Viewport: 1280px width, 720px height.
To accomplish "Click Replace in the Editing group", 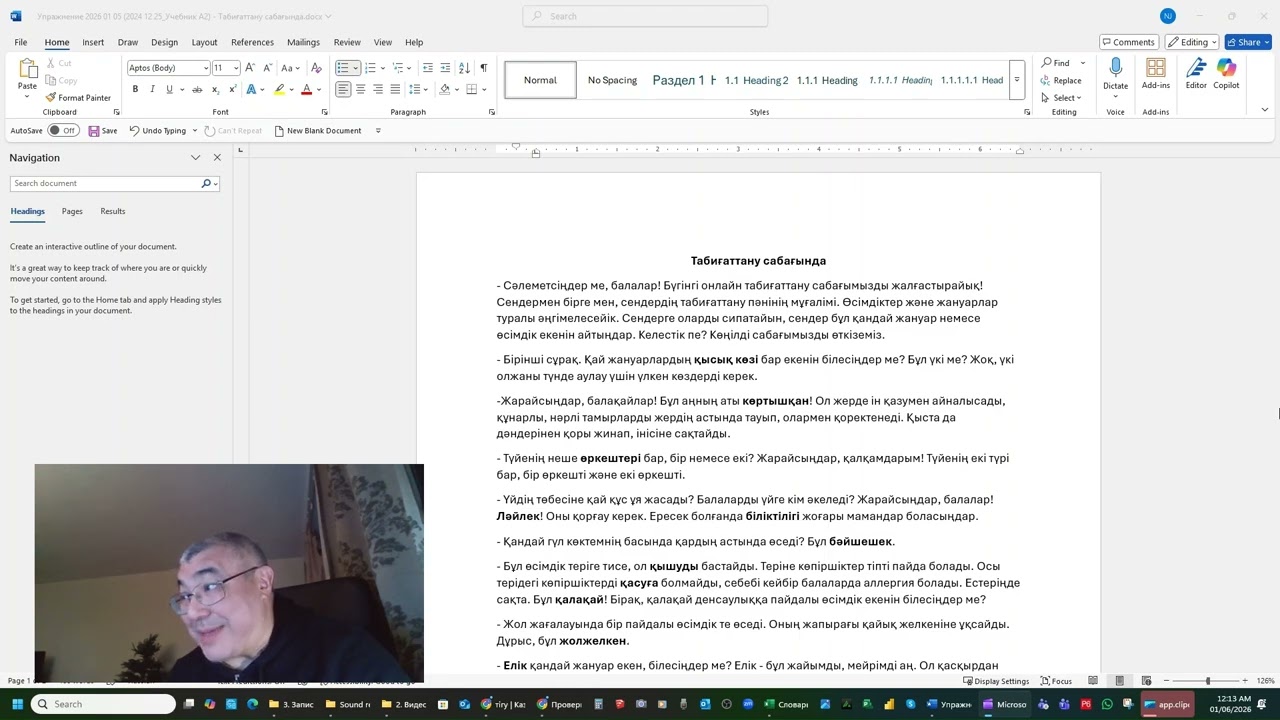I will (1061, 80).
